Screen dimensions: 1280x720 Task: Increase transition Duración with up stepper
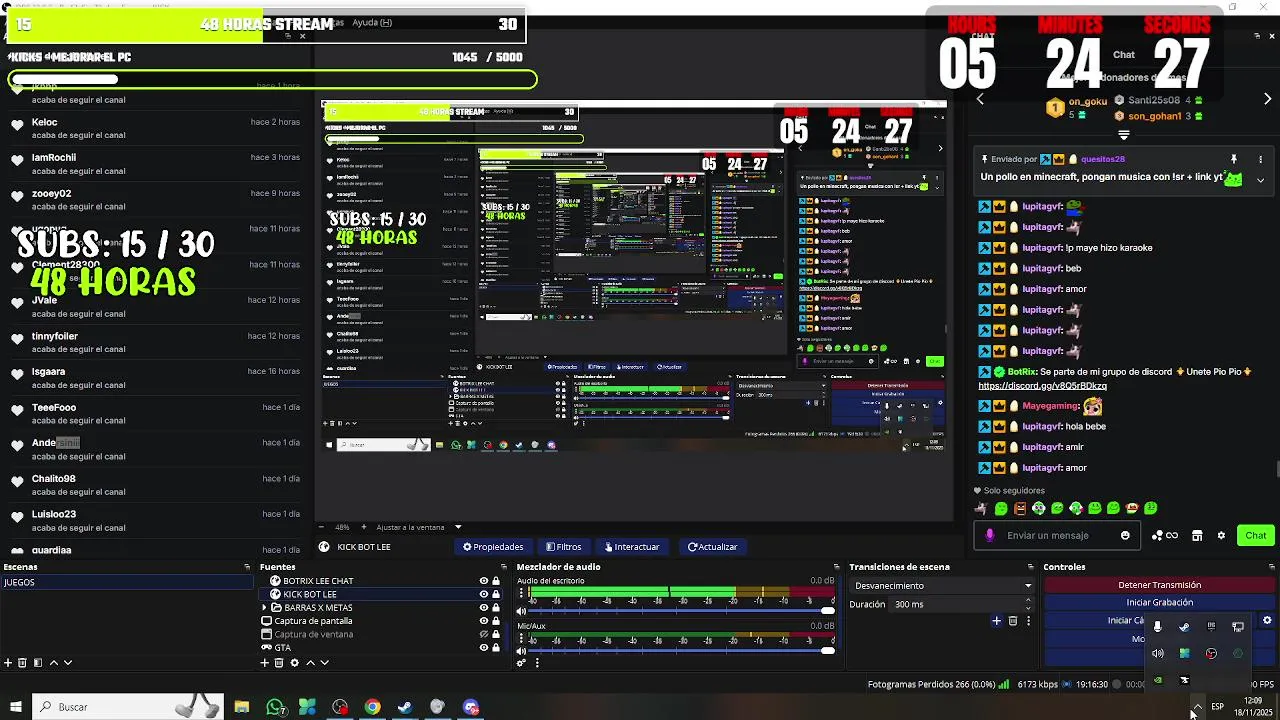(1028, 601)
